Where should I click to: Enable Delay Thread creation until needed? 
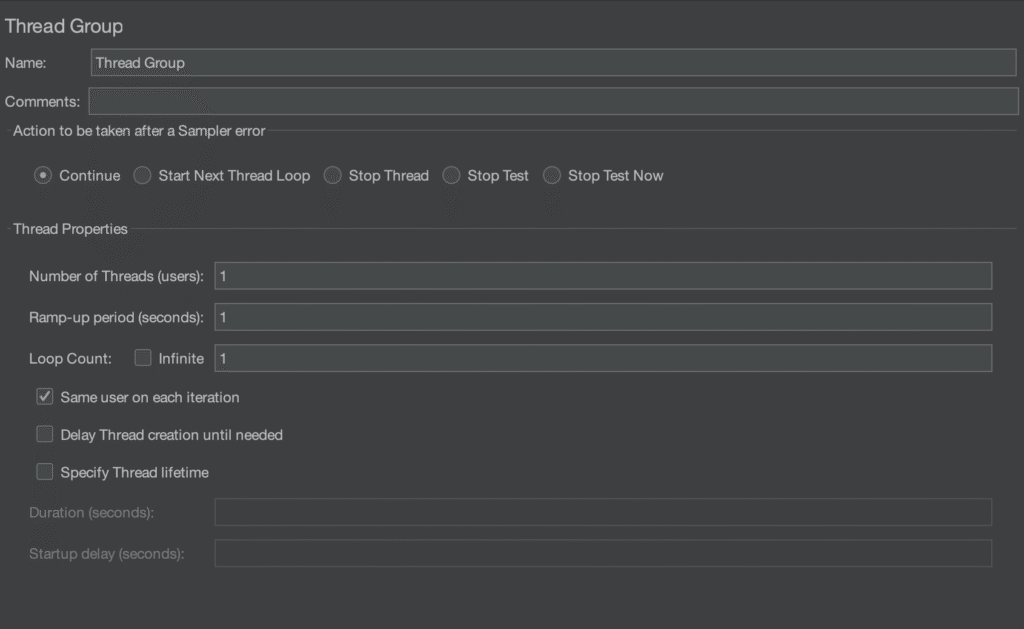(45, 435)
